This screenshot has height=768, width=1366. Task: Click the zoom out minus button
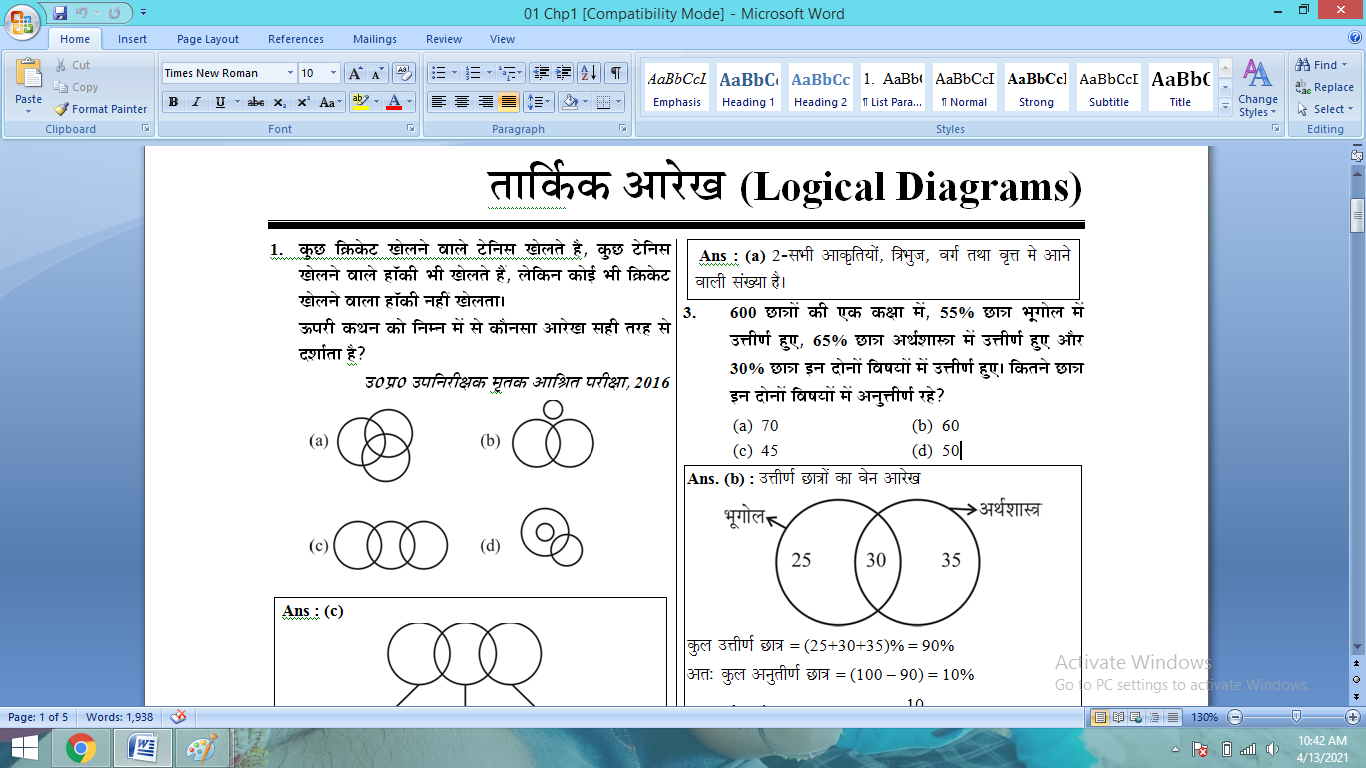tap(1235, 717)
